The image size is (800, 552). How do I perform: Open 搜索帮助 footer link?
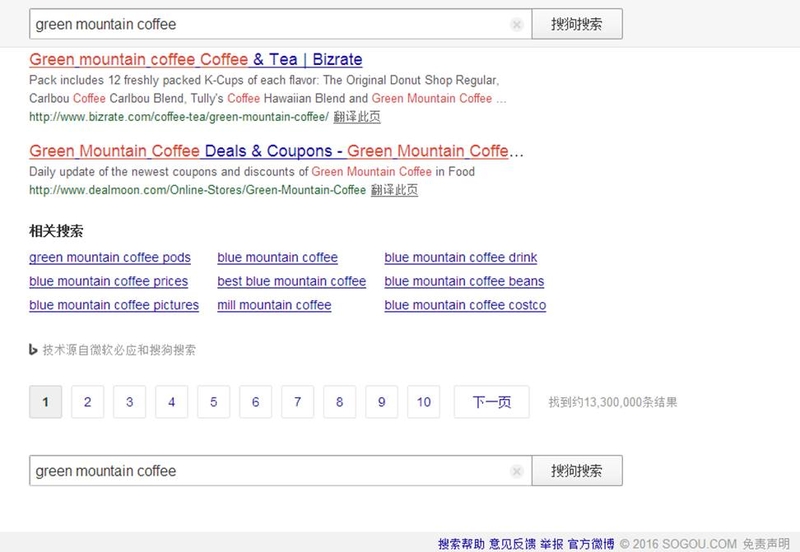click(461, 544)
